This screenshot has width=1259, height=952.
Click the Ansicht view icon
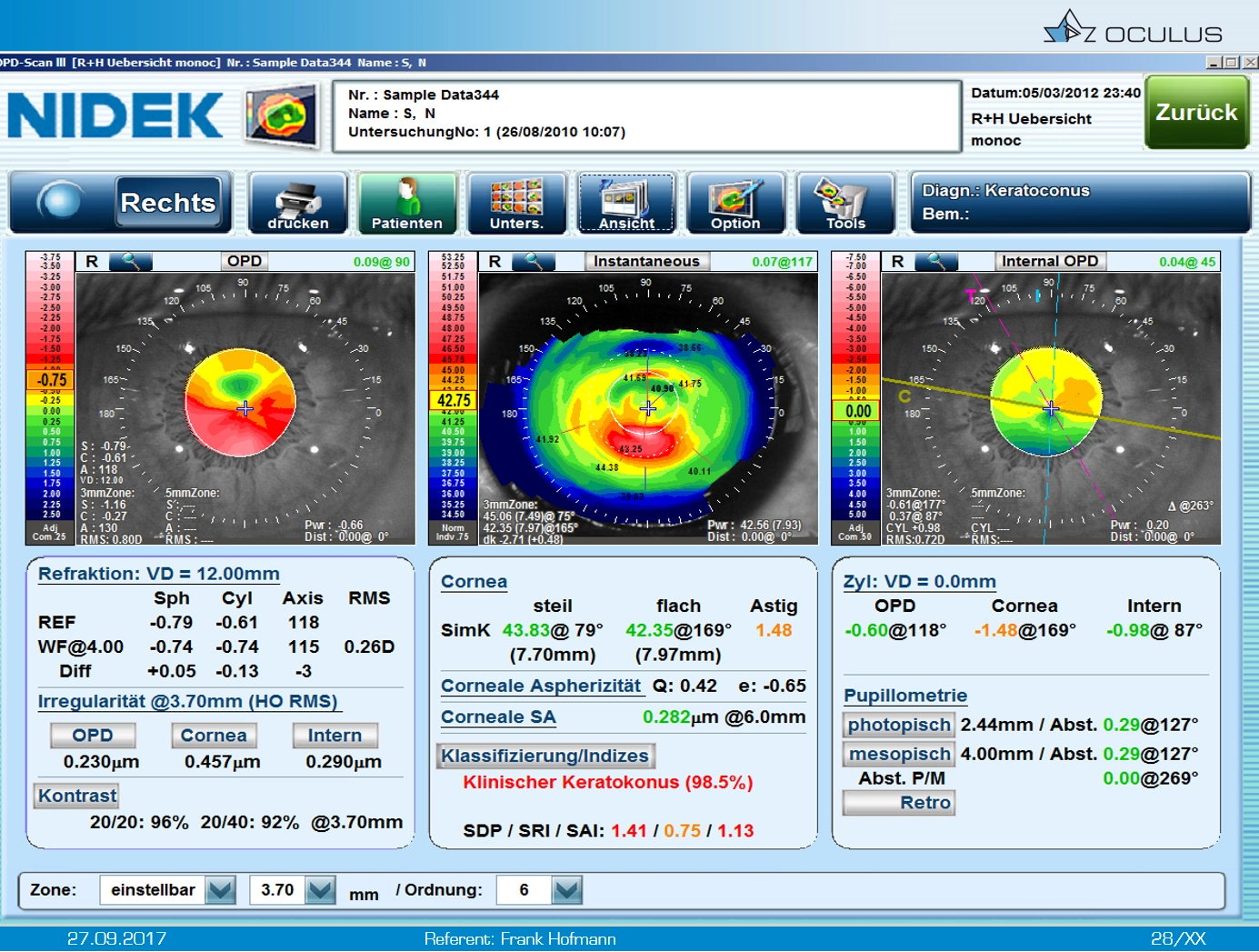tap(626, 204)
